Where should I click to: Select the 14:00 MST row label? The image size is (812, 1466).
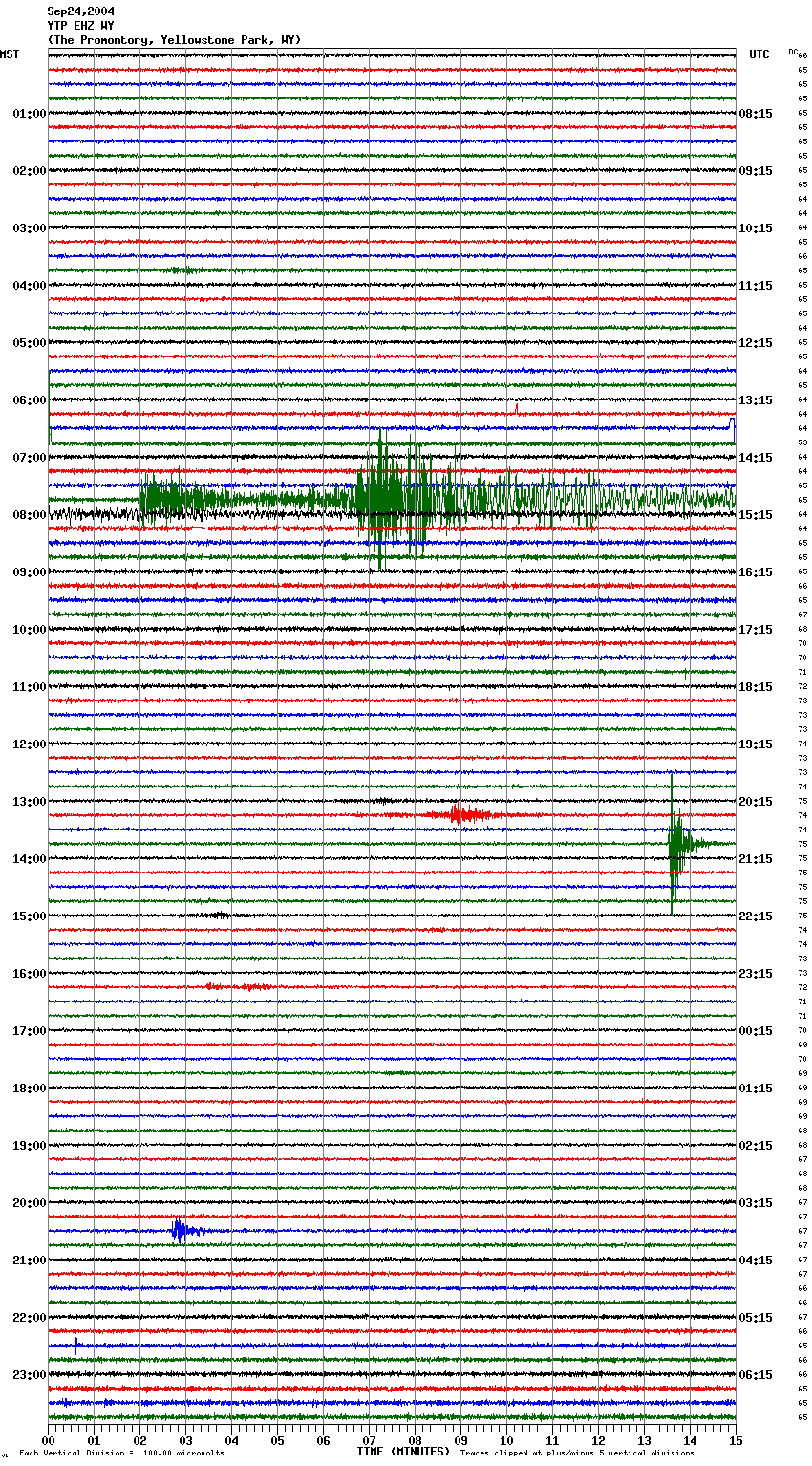point(30,859)
